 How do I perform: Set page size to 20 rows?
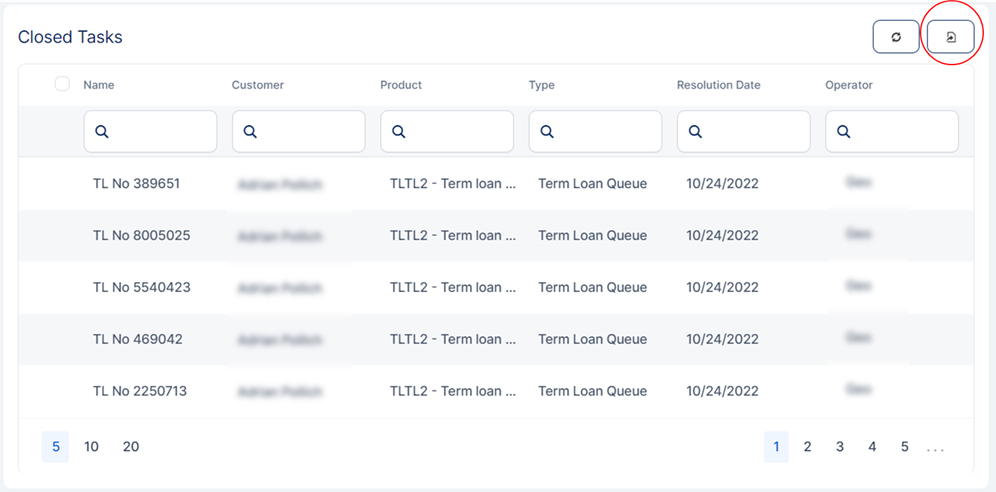click(131, 447)
